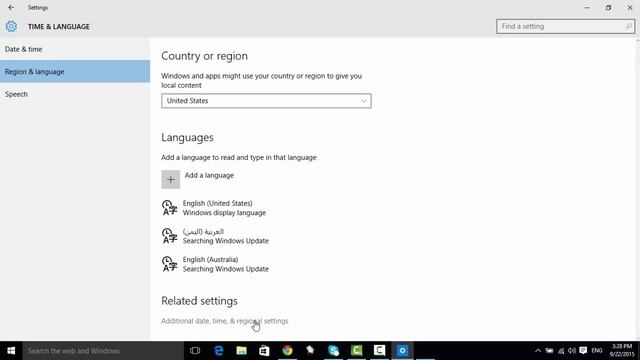
Task: Select English (Australia) language entry
Action: coord(216,264)
